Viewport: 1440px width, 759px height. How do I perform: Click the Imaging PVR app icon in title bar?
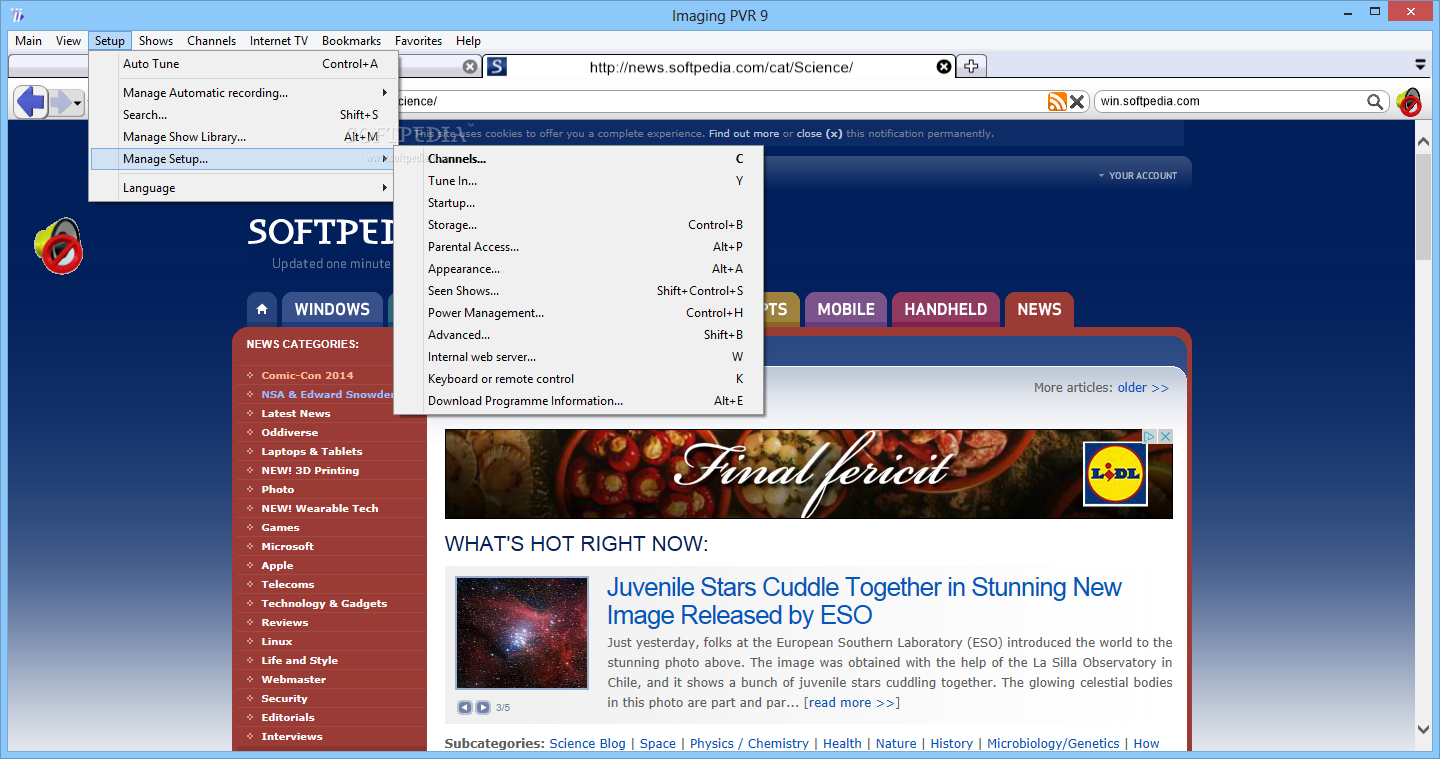click(18, 15)
